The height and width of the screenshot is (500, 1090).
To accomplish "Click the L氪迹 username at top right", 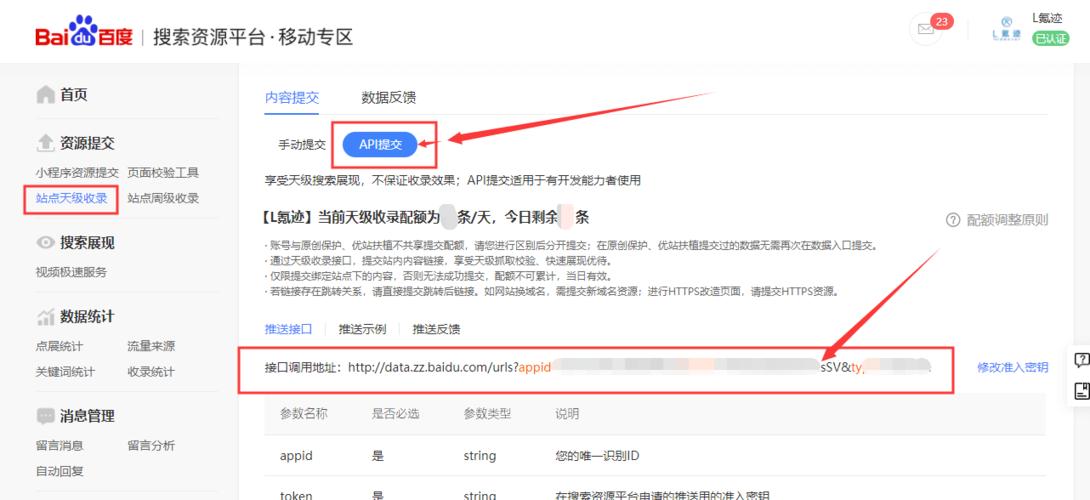I will [1047, 18].
